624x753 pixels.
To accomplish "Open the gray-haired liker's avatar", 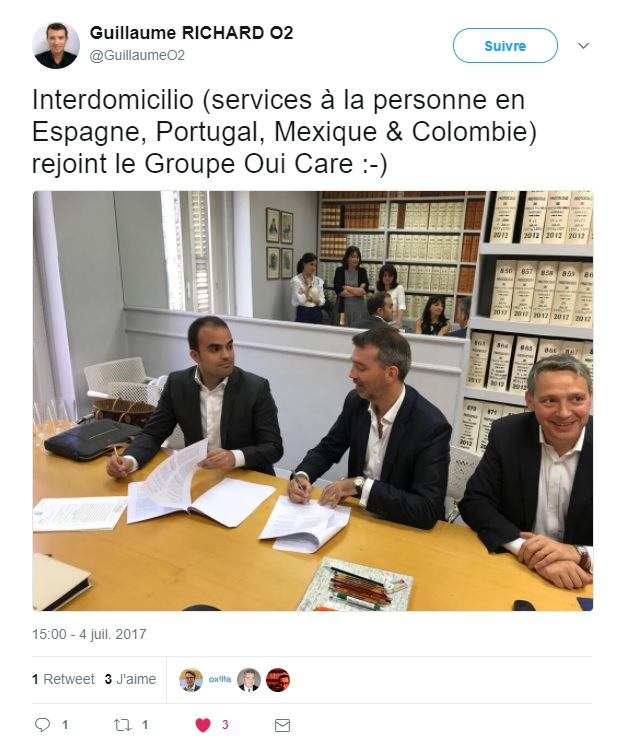I will coord(249,680).
